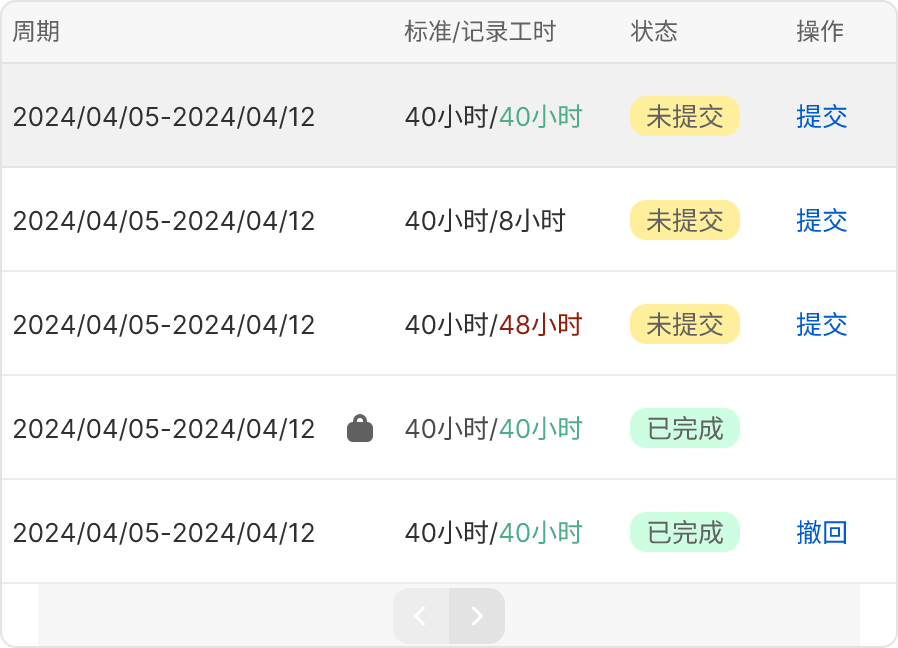The width and height of the screenshot is (898, 648).
Task: Click the 已完成 badge in the locked row
Action: (684, 429)
